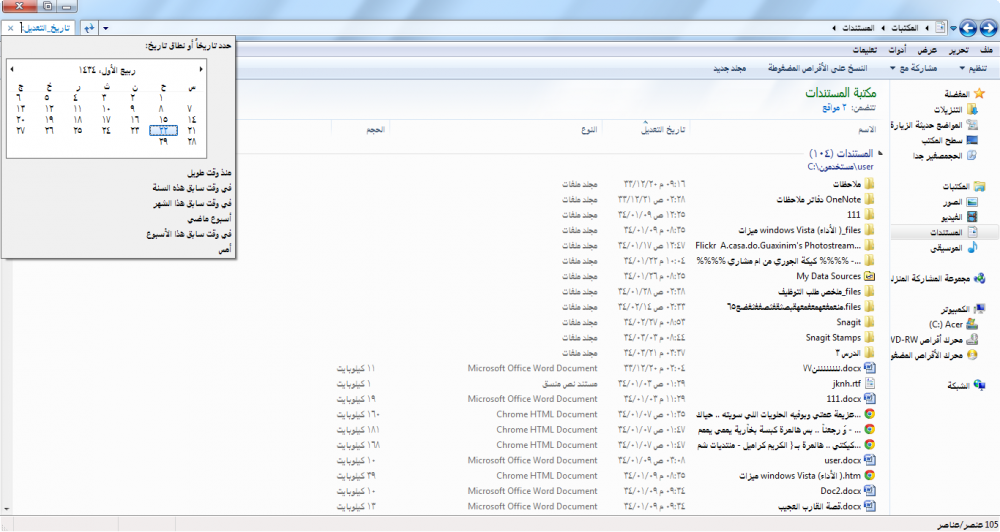
Task: Open the File (ملف) menu
Action: tap(986, 50)
